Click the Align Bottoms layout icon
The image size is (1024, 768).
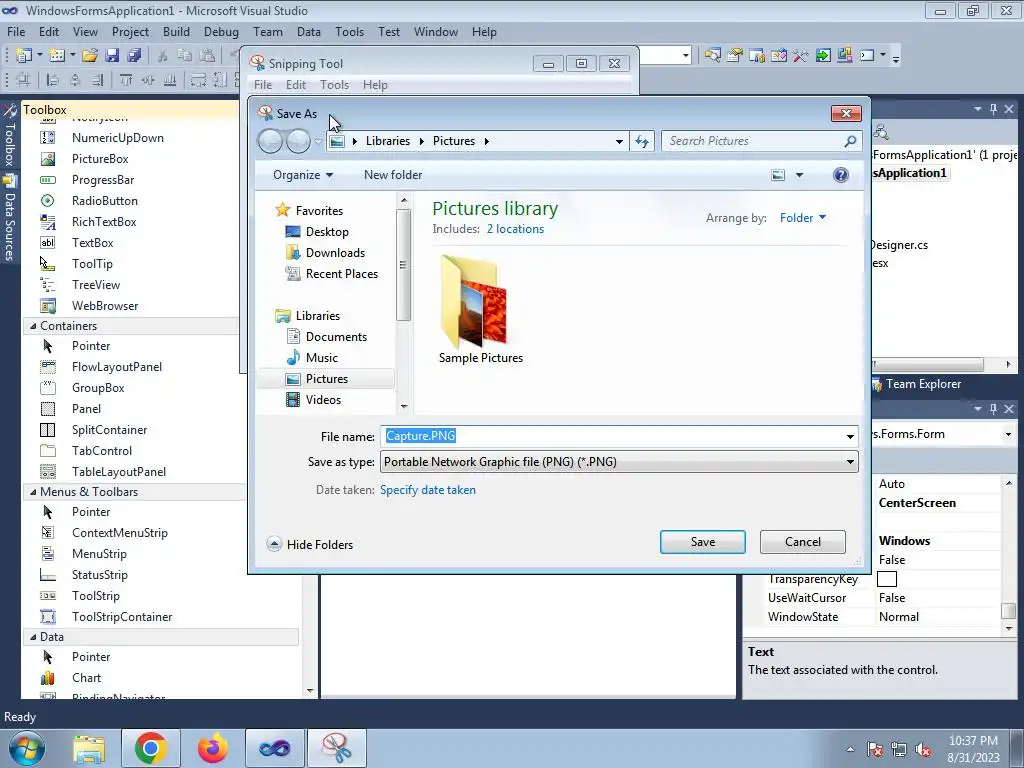pos(170,80)
